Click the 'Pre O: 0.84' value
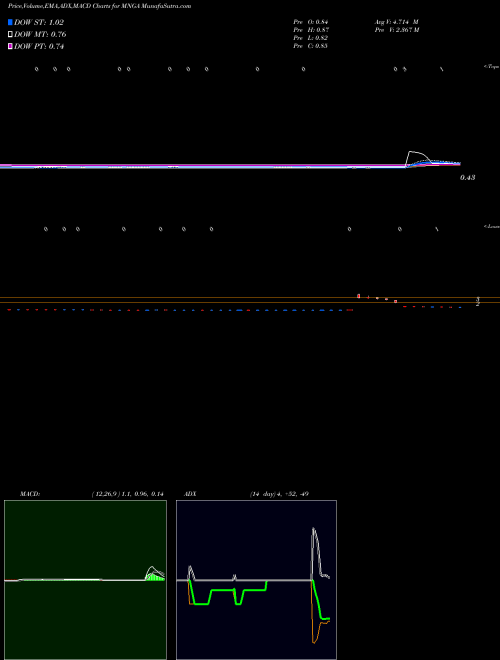This screenshot has height=660, width=500. click(311, 22)
